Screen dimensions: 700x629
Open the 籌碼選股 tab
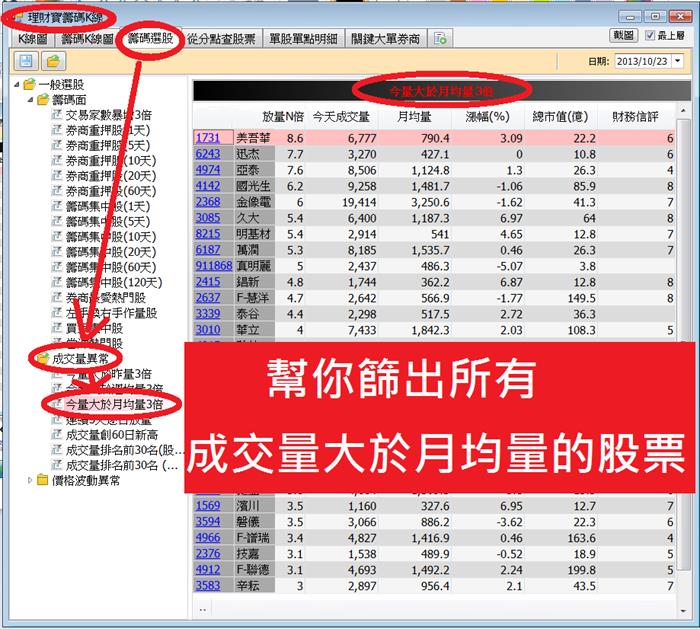pos(150,38)
